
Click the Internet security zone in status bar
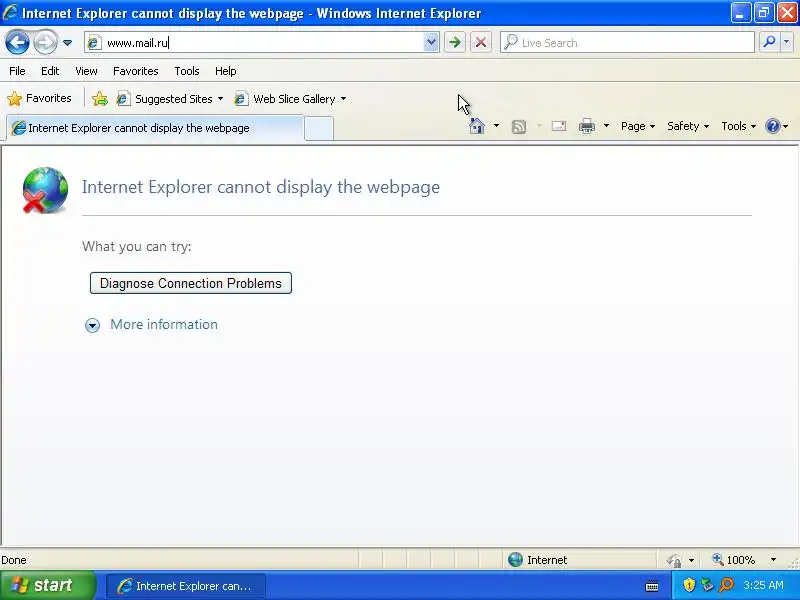click(538, 560)
